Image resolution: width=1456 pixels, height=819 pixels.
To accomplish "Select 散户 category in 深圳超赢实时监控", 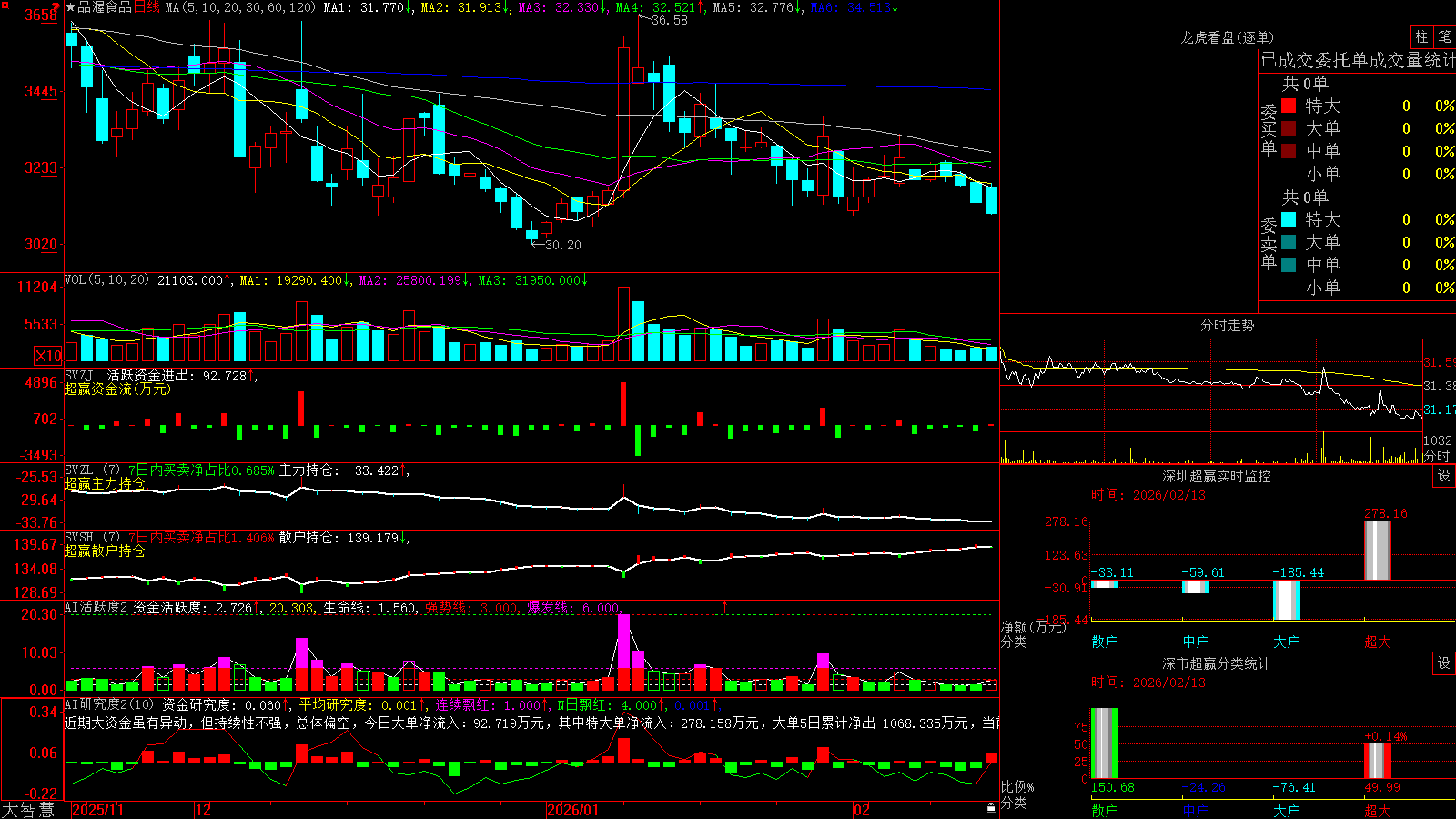I will (1105, 642).
